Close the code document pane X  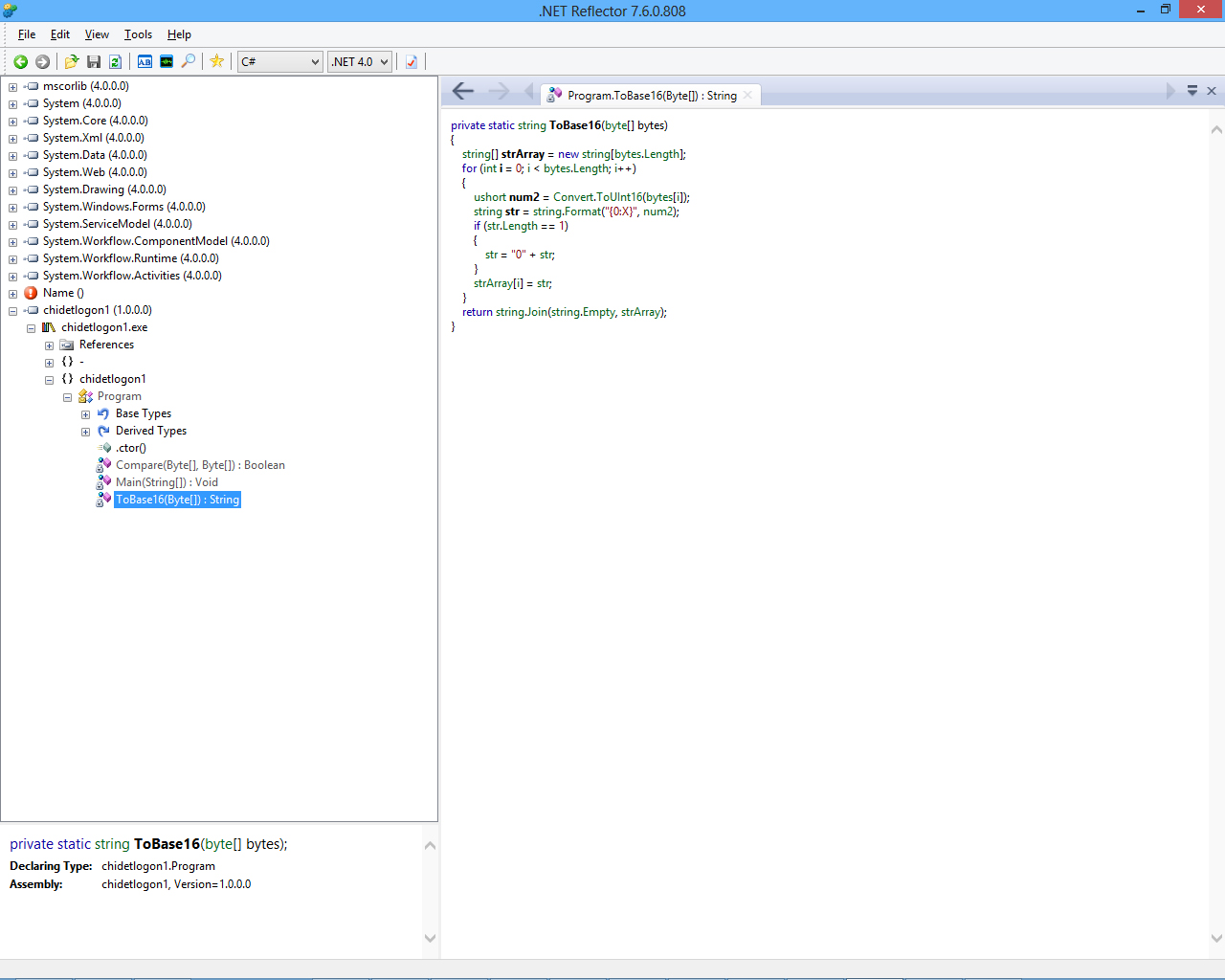(x=1212, y=91)
